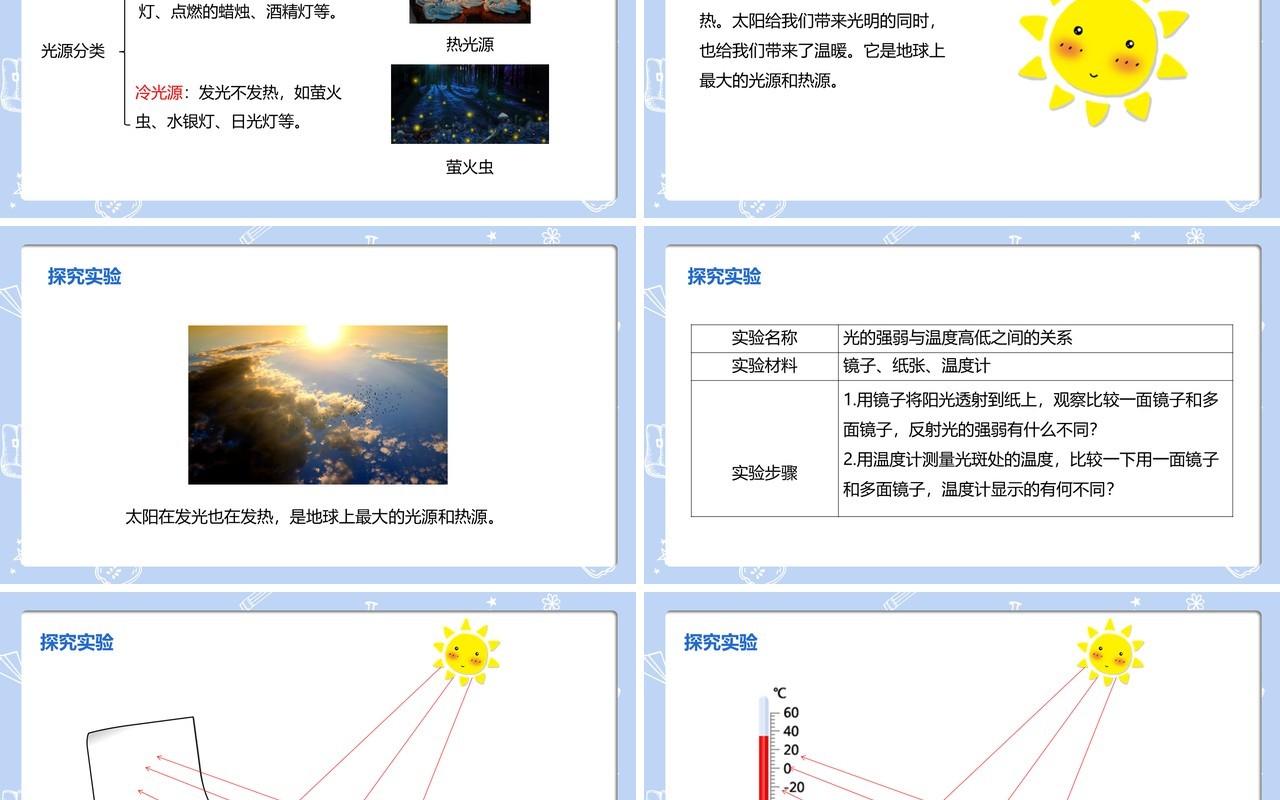Select the cell 光的强弱与温度高低之间的关系
The height and width of the screenshot is (800, 1280).
pos(1035,338)
